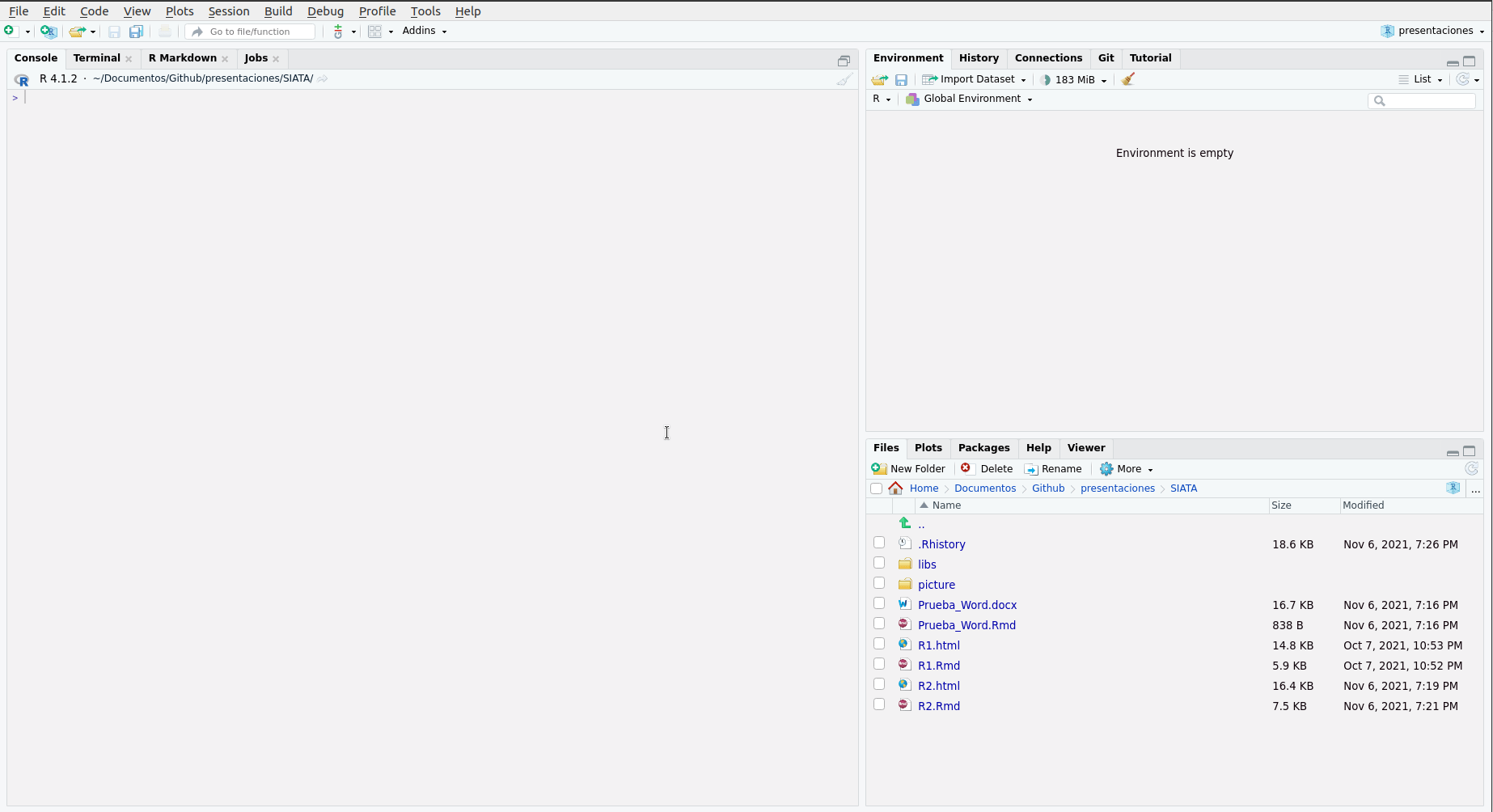1493x812 pixels.
Task: Open the Github breadcrumb link
Action: [x=1048, y=488]
